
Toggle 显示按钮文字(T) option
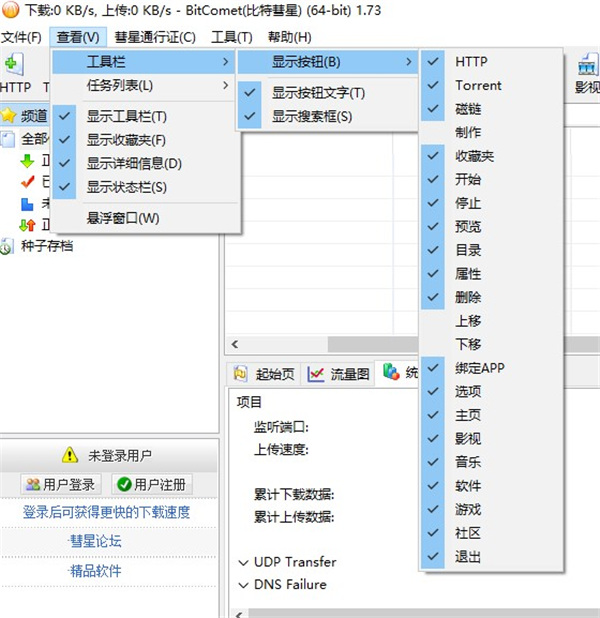327,93
